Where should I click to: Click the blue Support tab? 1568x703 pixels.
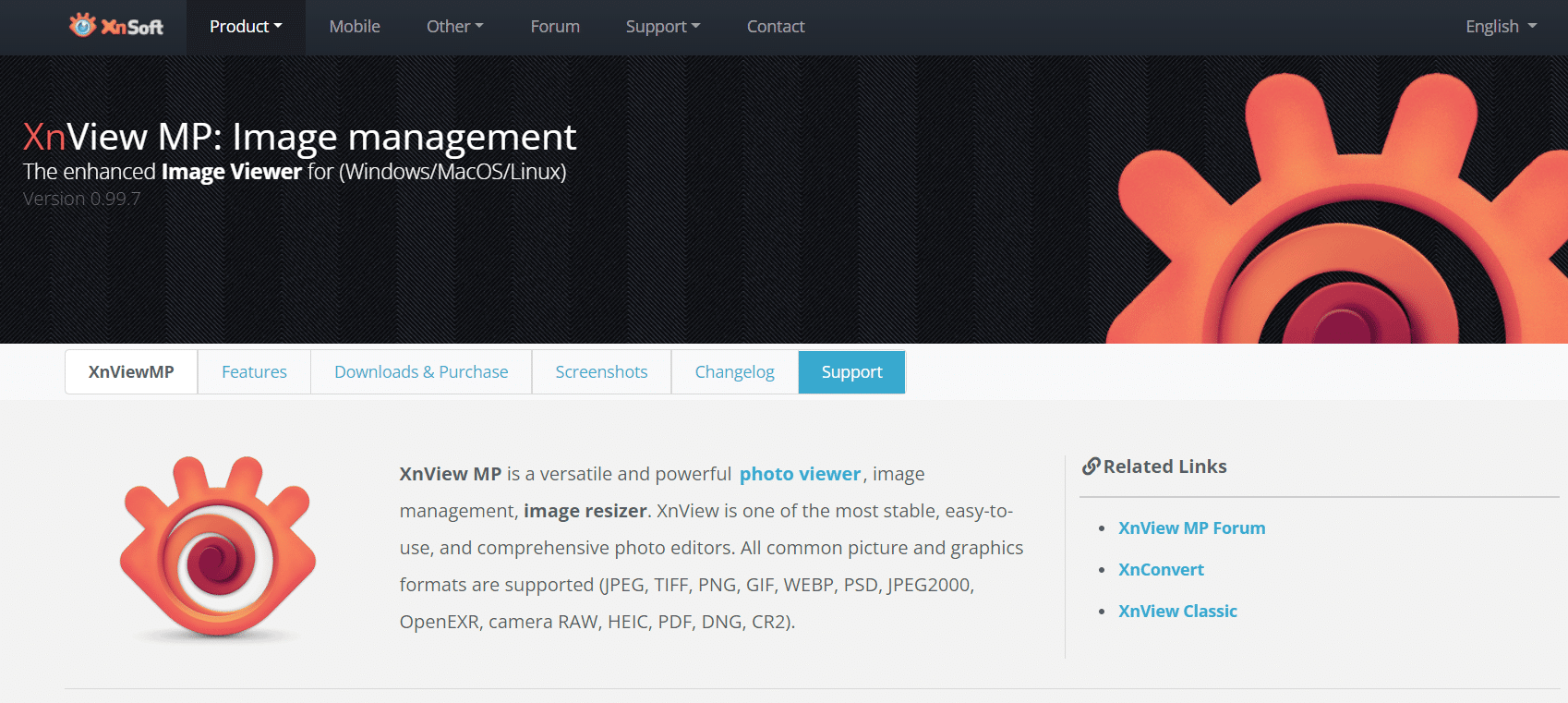pos(851,372)
